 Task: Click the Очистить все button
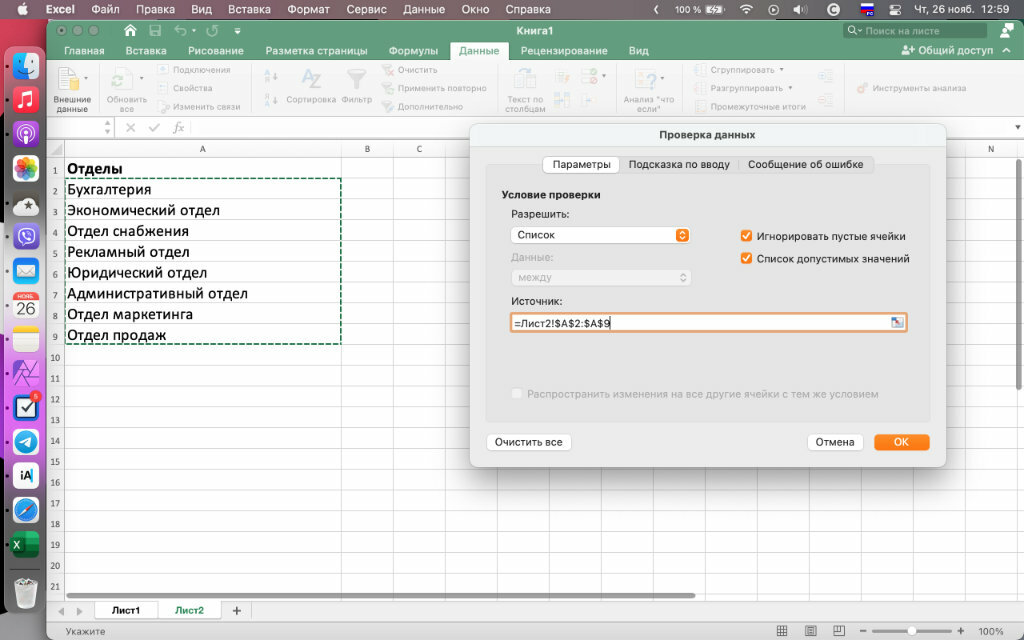coord(528,442)
